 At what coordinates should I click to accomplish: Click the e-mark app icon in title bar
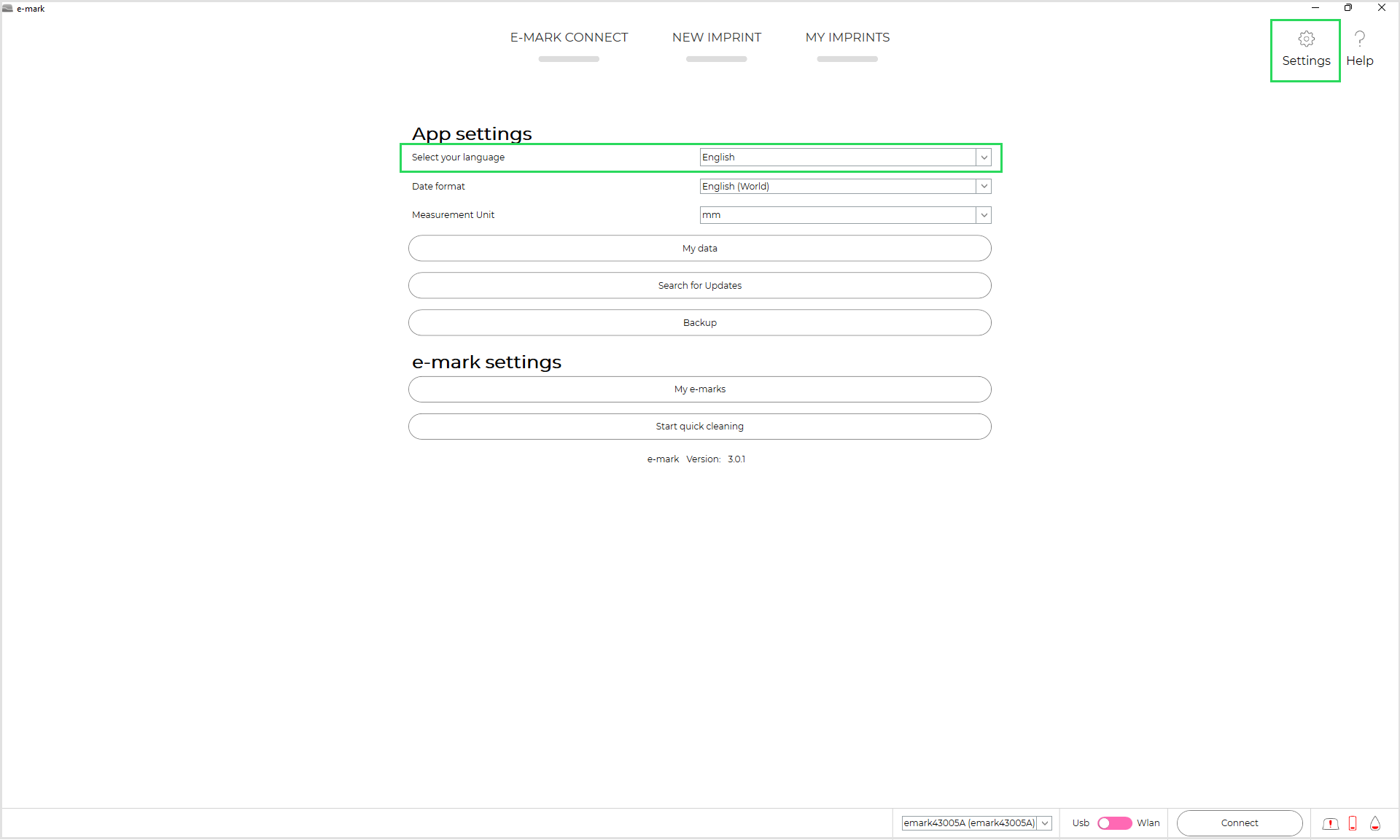(x=8, y=8)
